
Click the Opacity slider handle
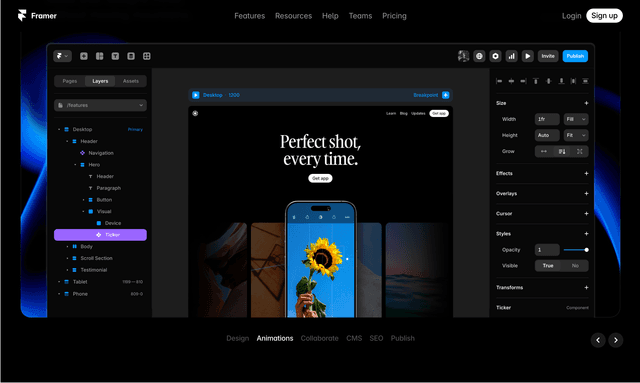tap(586, 249)
